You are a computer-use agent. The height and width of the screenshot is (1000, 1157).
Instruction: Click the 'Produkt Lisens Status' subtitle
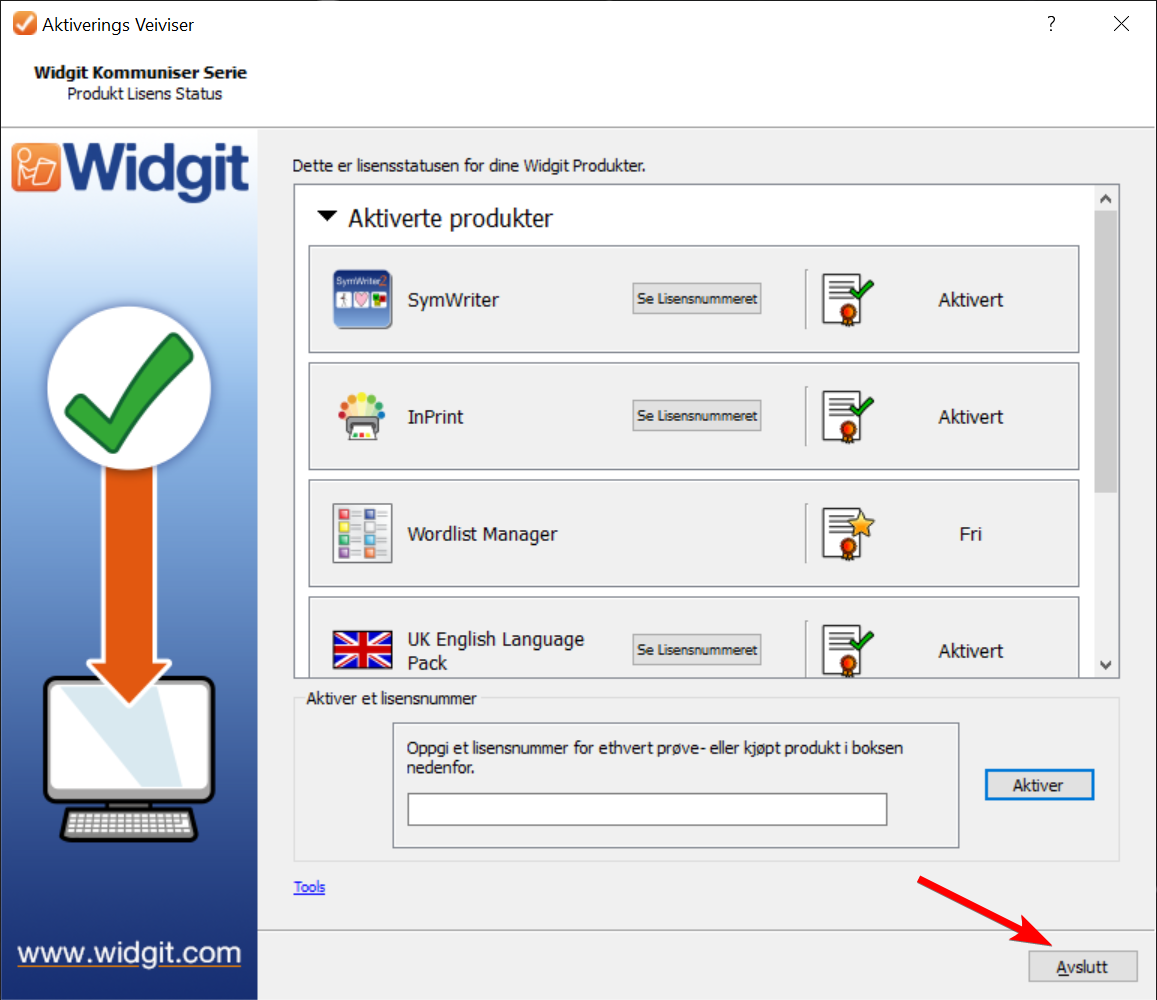(x=145, y=94)
